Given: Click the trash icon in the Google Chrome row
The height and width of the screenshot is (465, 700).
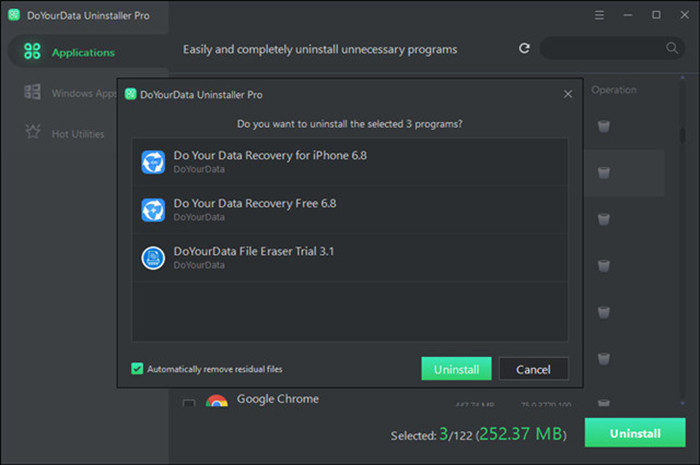Looking at the screenshot, I should [x=603, y=403].
